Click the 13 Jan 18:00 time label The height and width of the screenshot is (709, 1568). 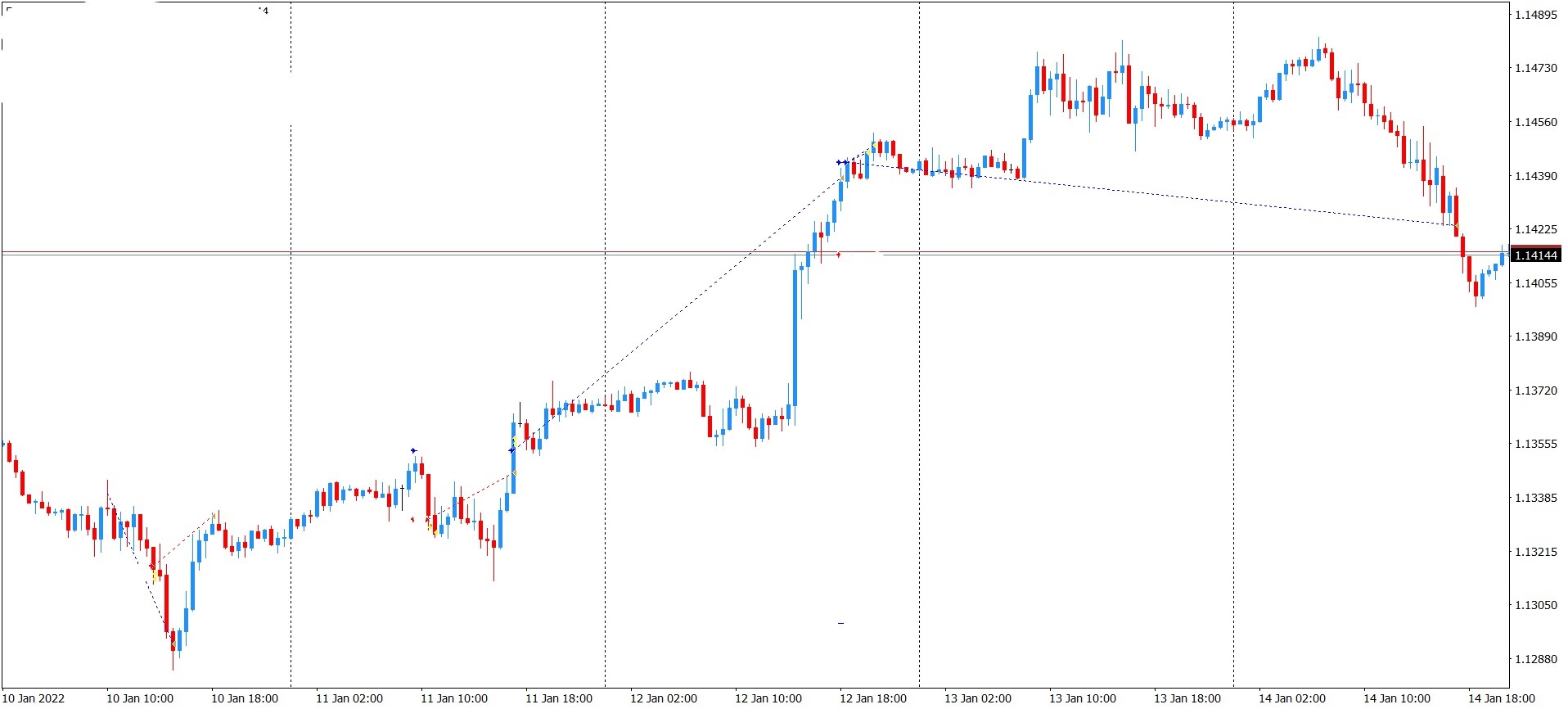1187,698
